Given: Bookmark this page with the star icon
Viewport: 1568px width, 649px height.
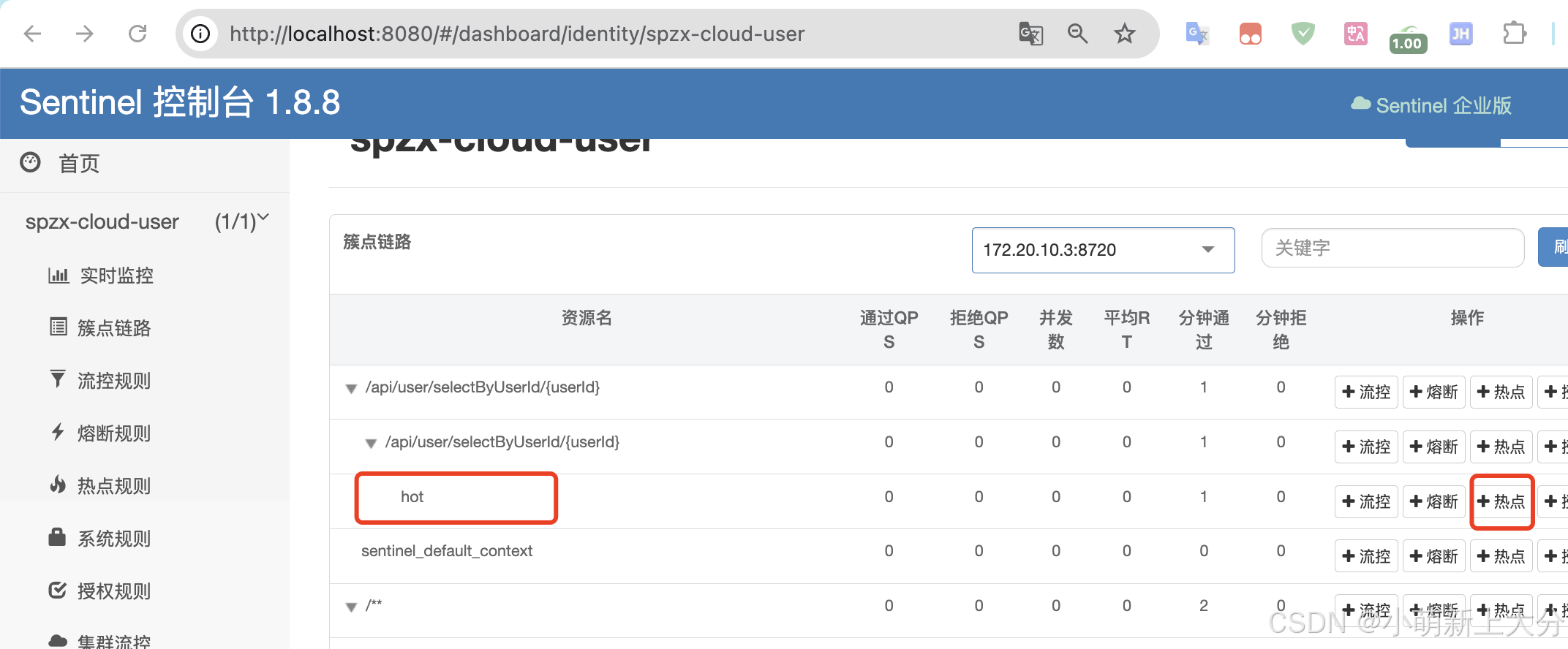Looking at the screenshot, I should [1124, 34].
